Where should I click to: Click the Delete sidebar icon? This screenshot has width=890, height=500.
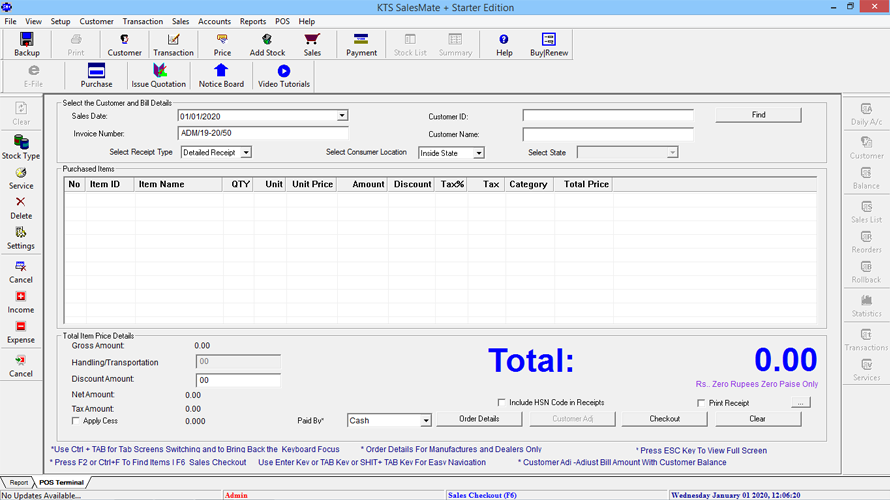pyautogui.click(x=21, y=208)
